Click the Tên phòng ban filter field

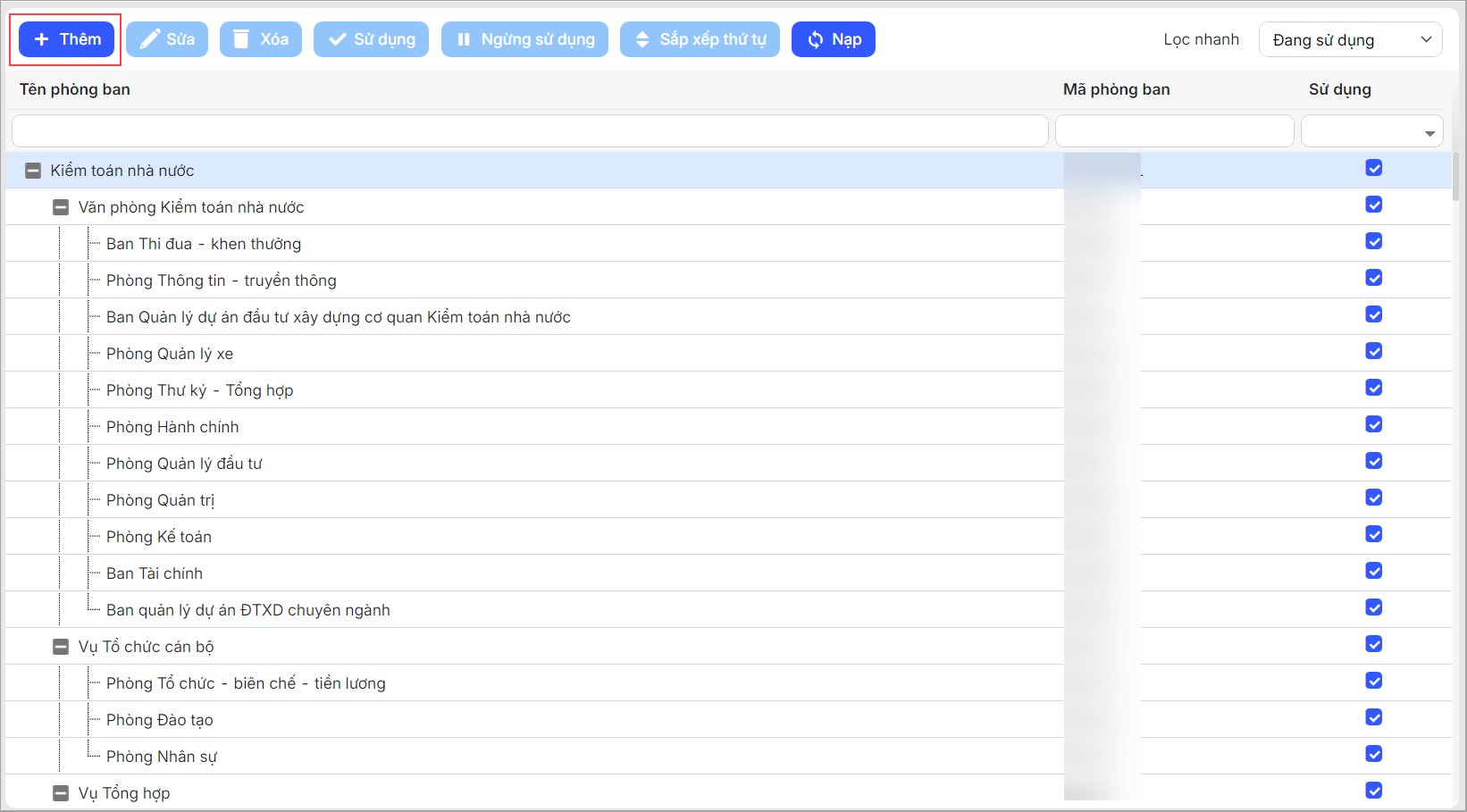[x=529, y=131]
